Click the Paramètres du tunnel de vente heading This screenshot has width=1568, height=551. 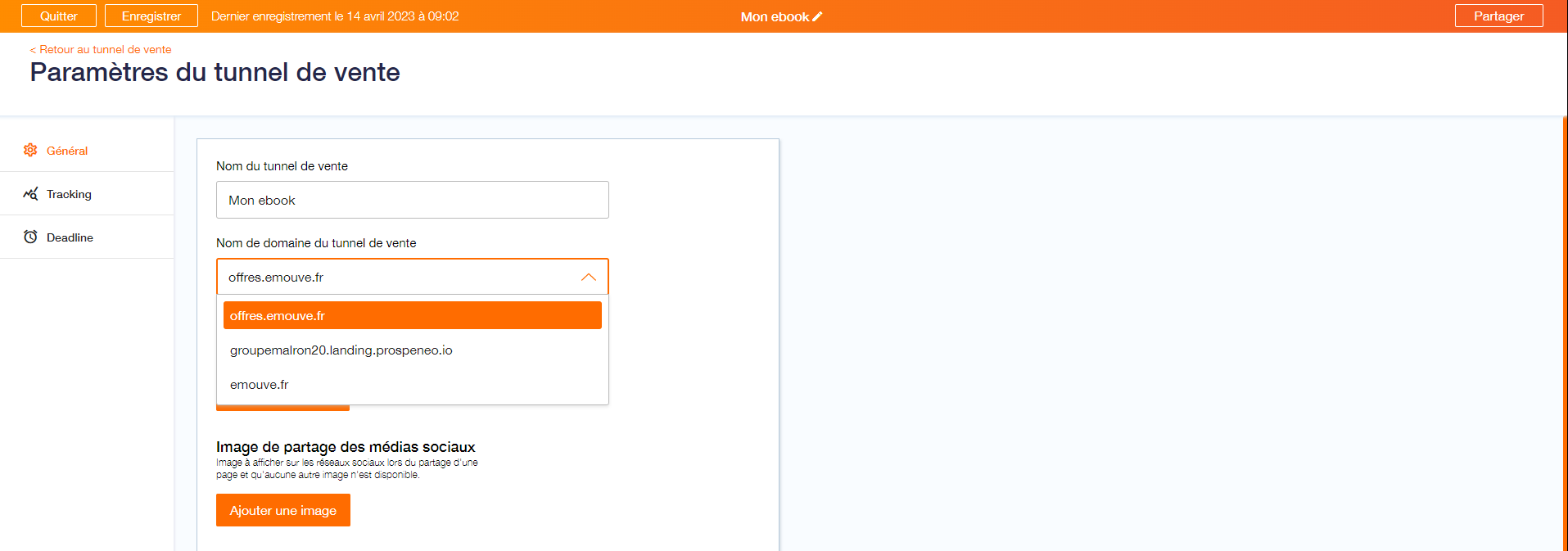215,72
